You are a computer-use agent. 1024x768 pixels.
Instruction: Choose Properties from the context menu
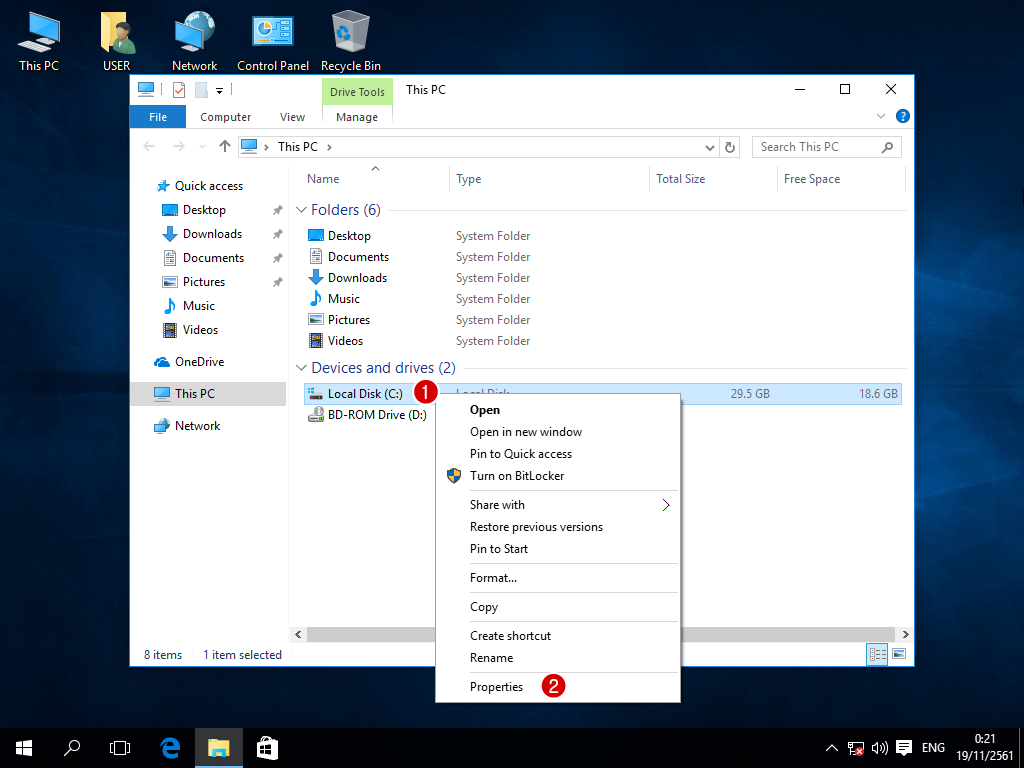point(497,687)
